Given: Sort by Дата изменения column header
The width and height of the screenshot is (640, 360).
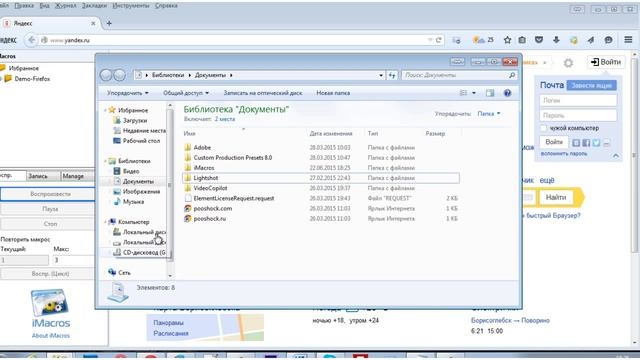Looking at the screenshot, I should click(x=331, y=133).
